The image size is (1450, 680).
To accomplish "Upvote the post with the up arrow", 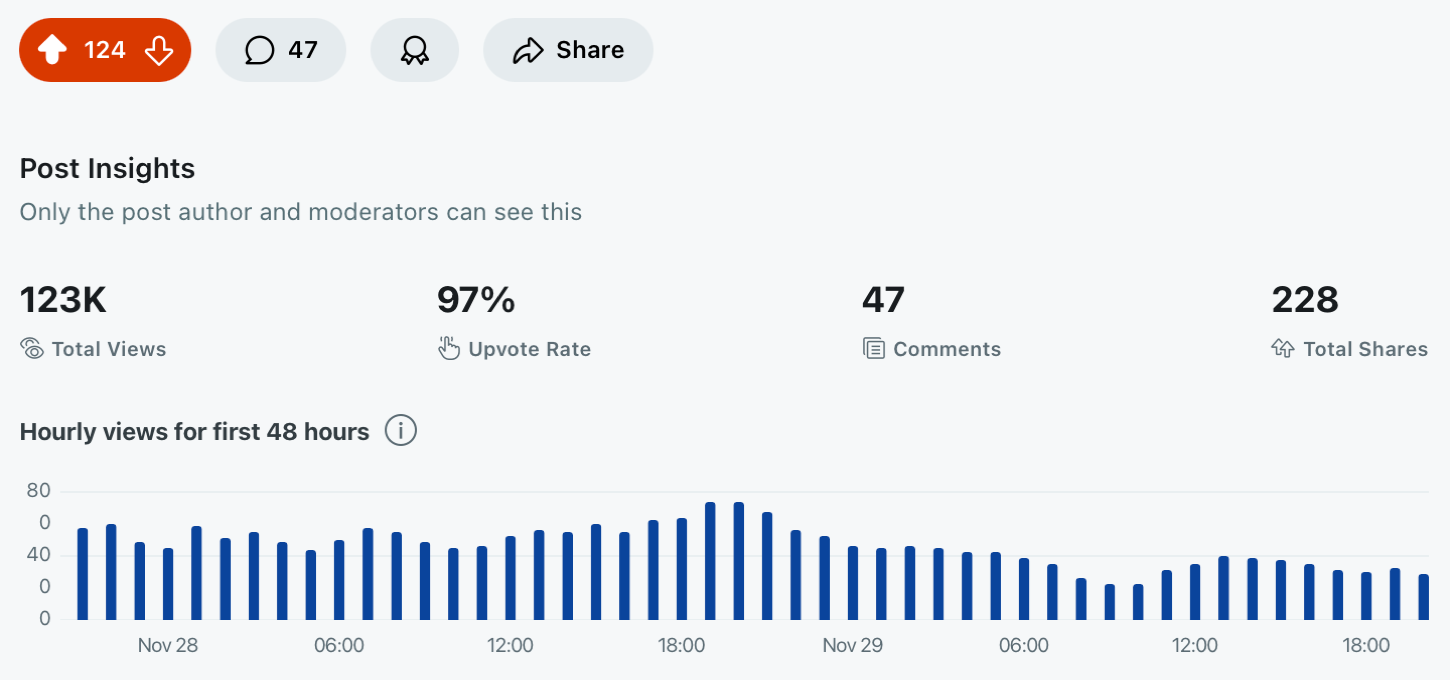I will (52, 50).
